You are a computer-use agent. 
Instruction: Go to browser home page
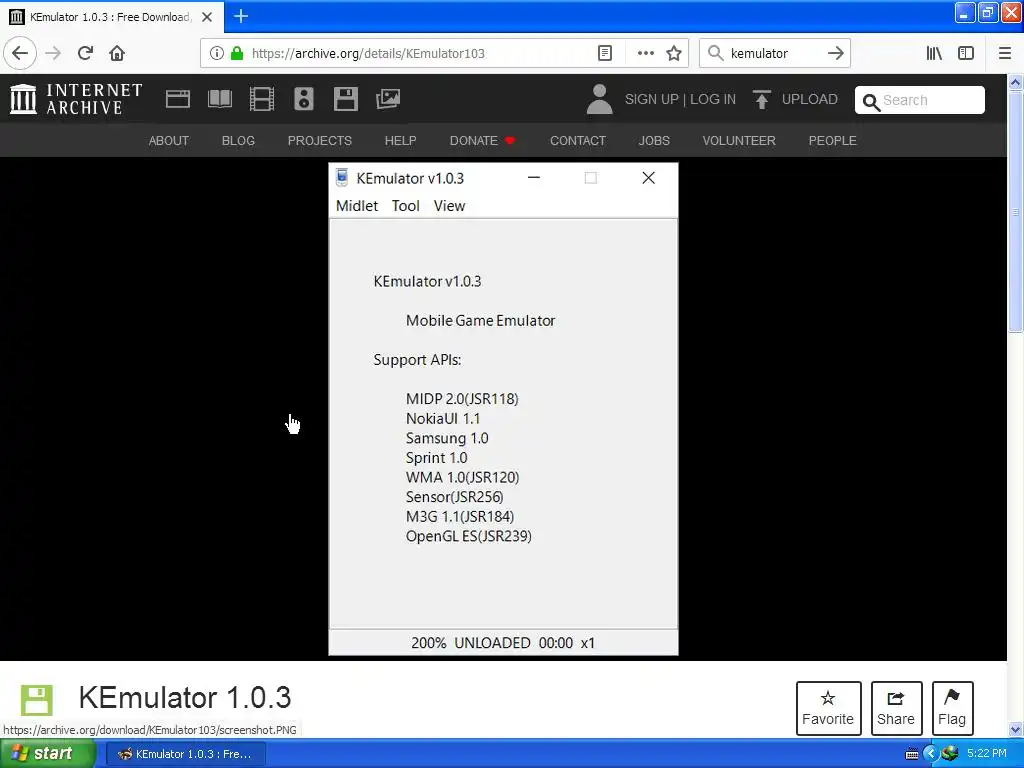[117, 53]
